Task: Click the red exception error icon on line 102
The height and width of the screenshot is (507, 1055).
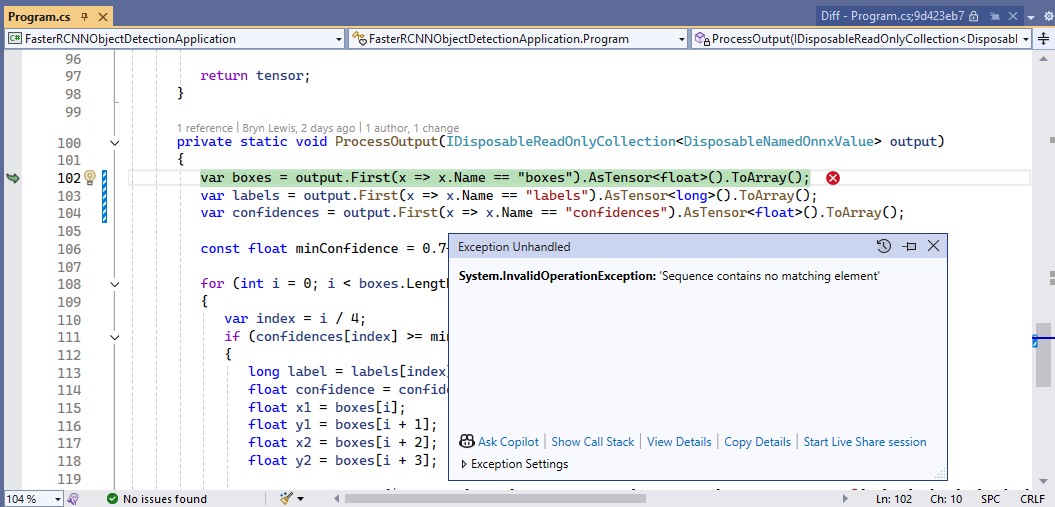Action: pos(832,178)
